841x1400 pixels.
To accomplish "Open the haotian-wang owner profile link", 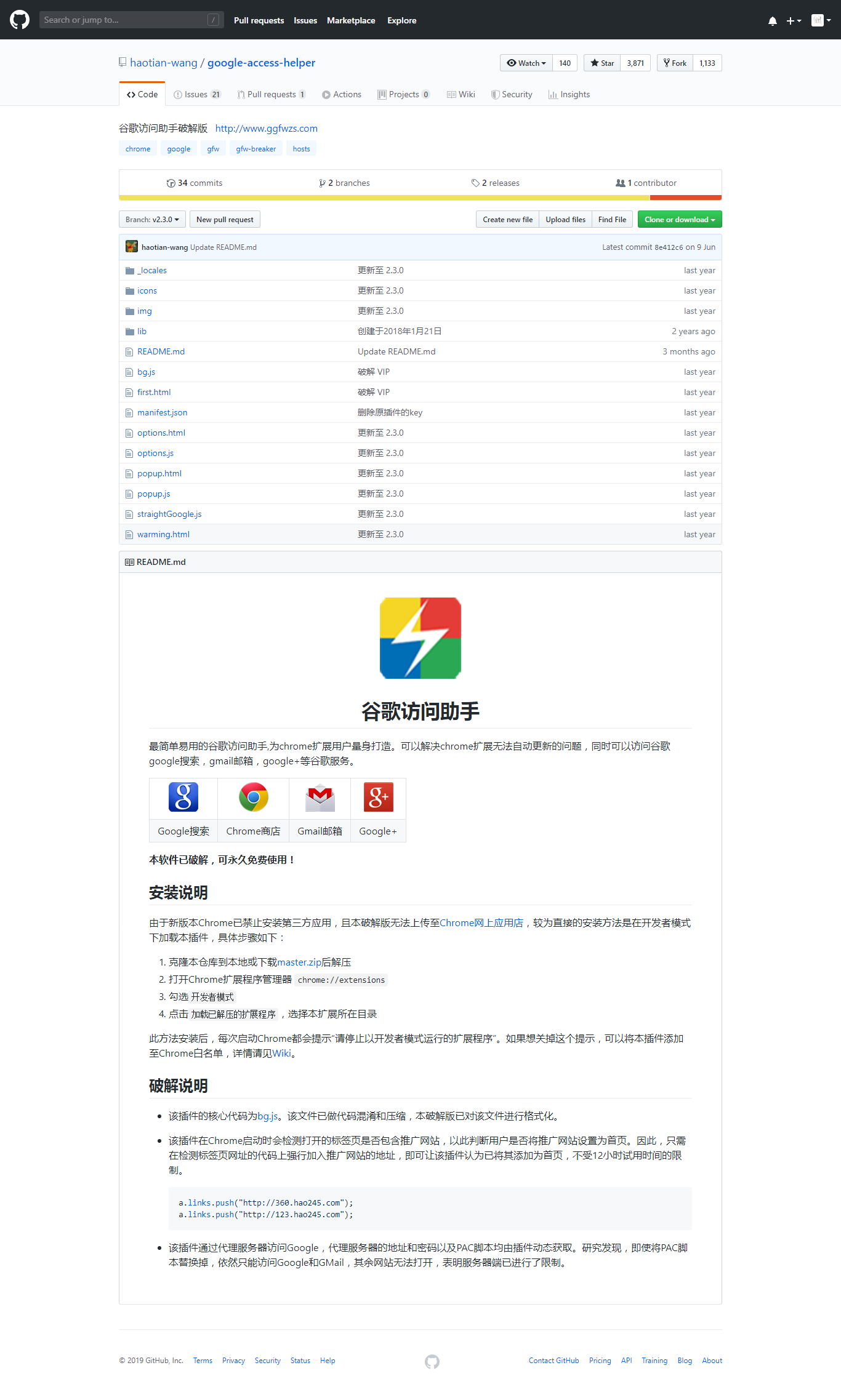I will [164, 63].
